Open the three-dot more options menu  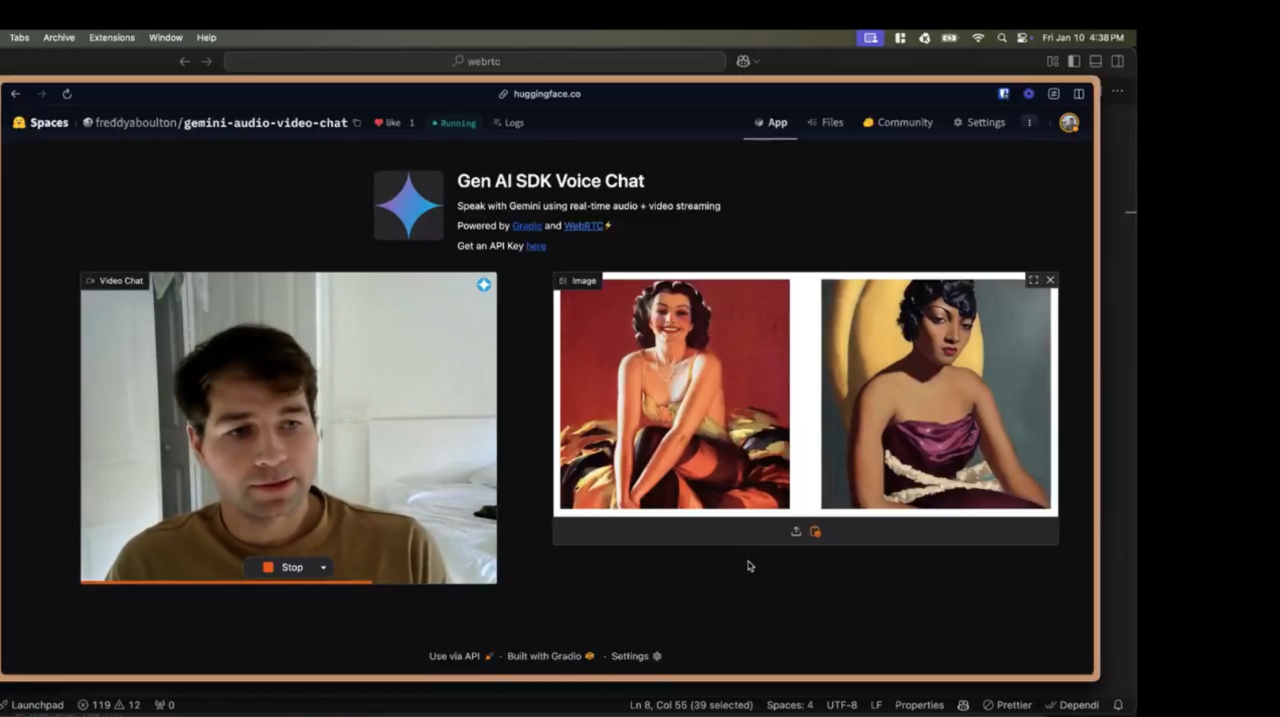(x=1029, y=123)
